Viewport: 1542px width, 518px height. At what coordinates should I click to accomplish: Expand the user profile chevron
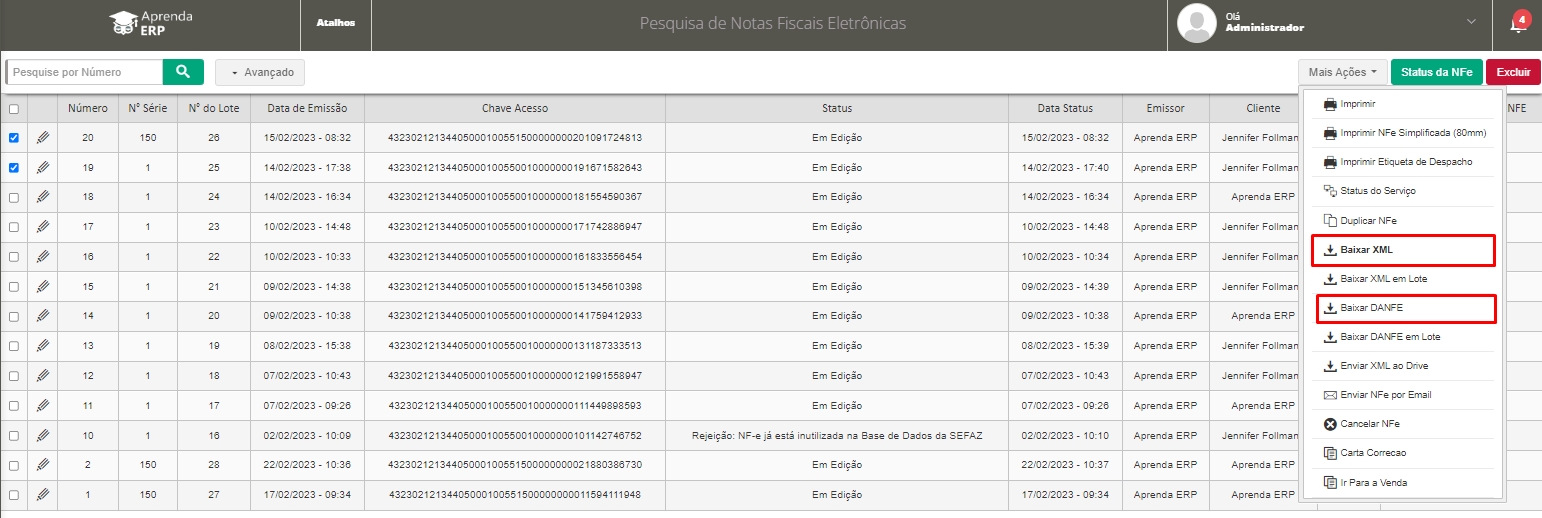click(x=1471, y=21)
